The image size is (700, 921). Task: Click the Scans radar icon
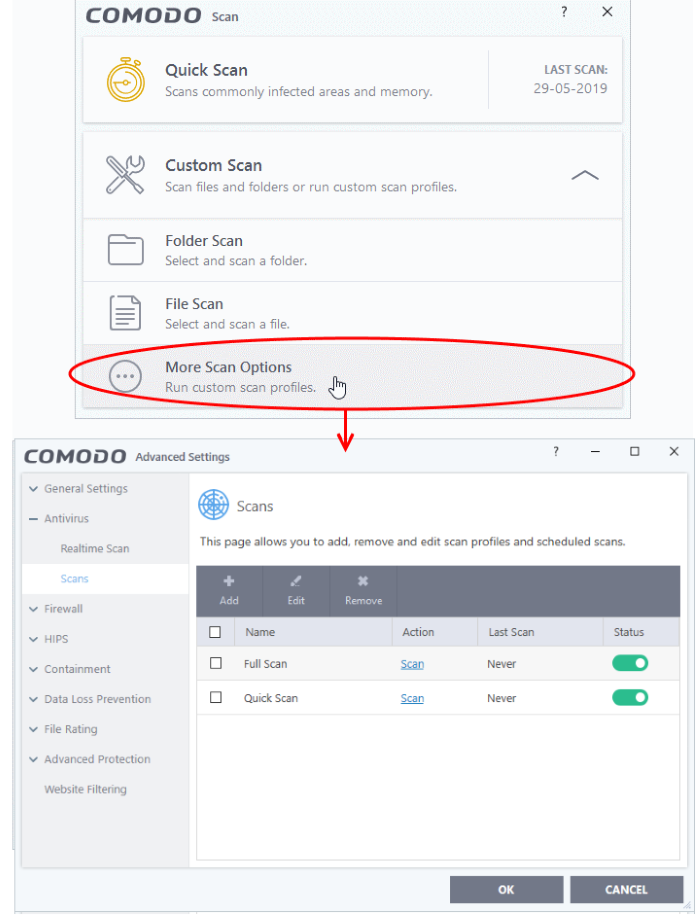(x=213, y=505)
